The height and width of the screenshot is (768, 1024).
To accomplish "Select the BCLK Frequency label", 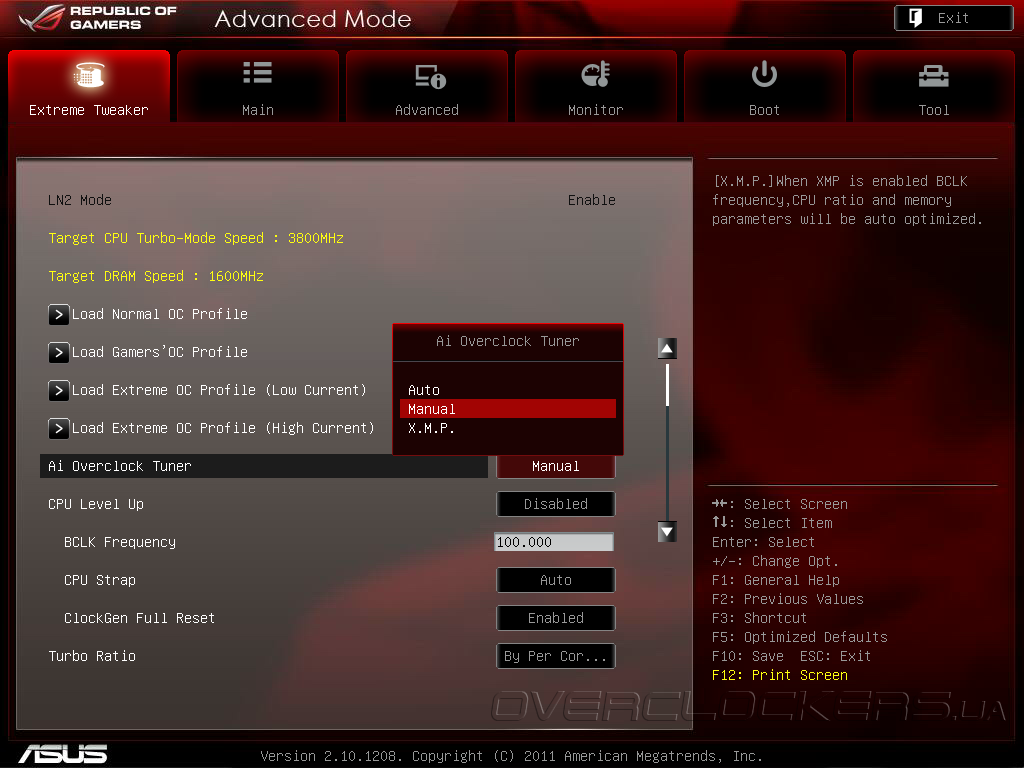I will (x=120, y=542).
